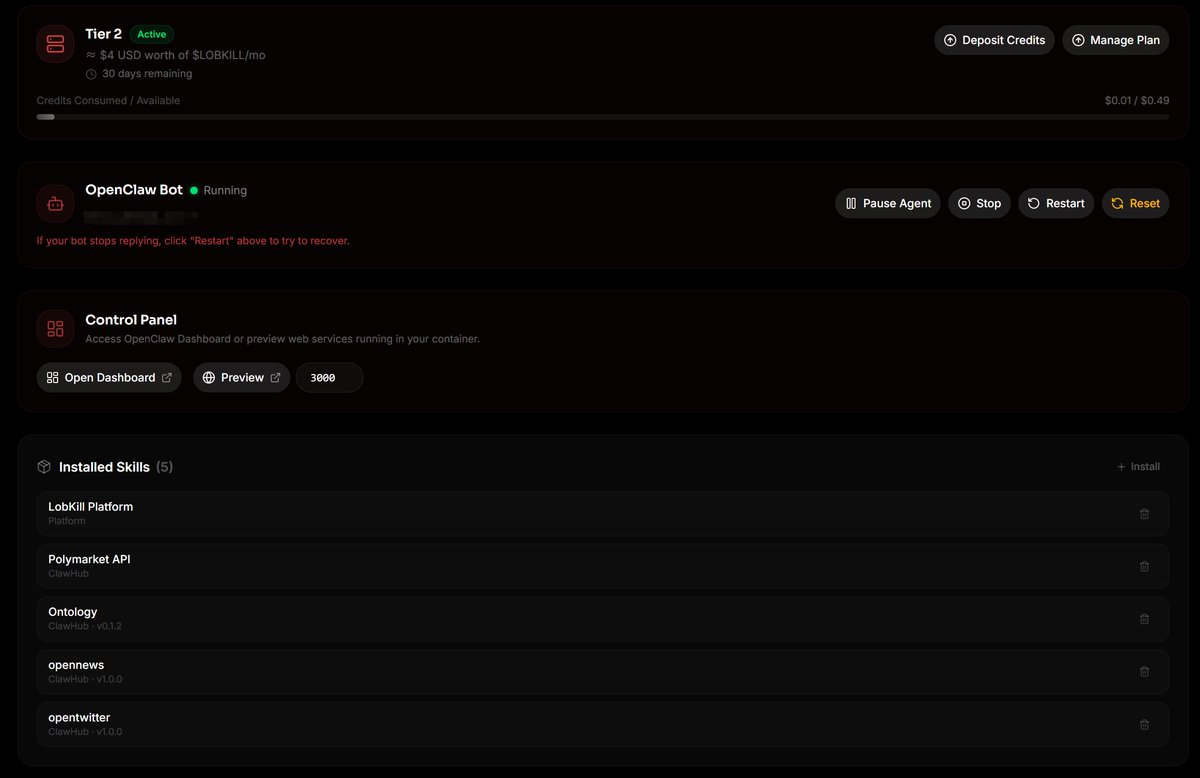Click the clock icon beside days remaining

(x=91, y=74)
